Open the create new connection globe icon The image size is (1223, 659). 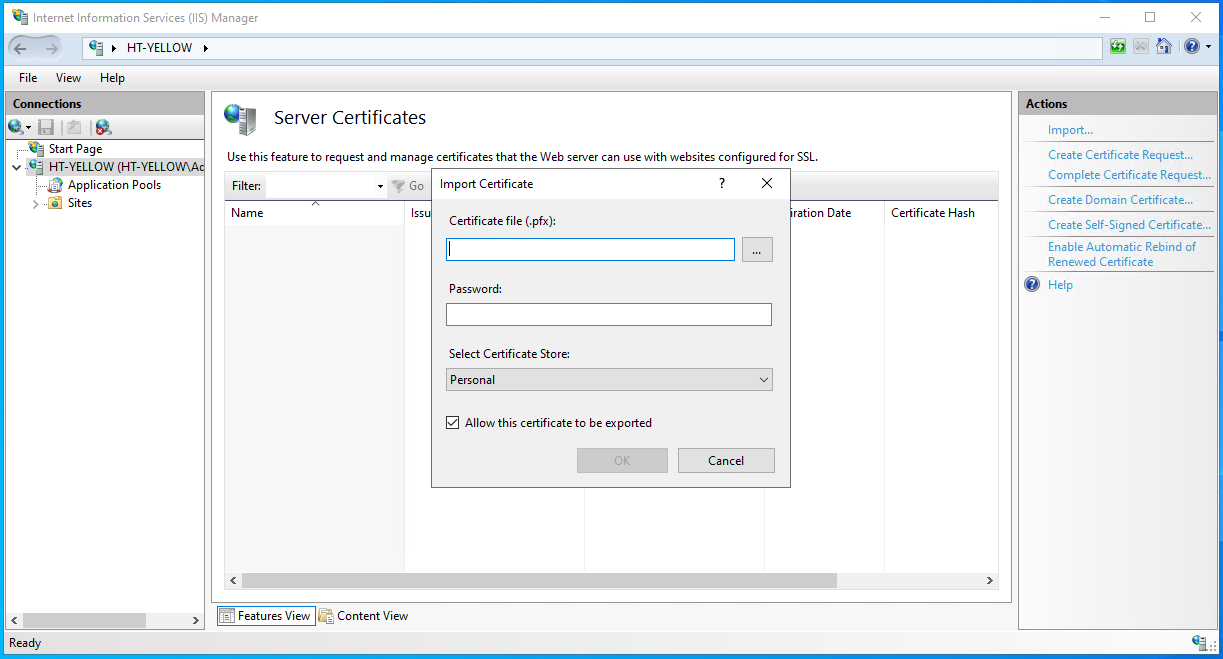(x=17, y=126)
